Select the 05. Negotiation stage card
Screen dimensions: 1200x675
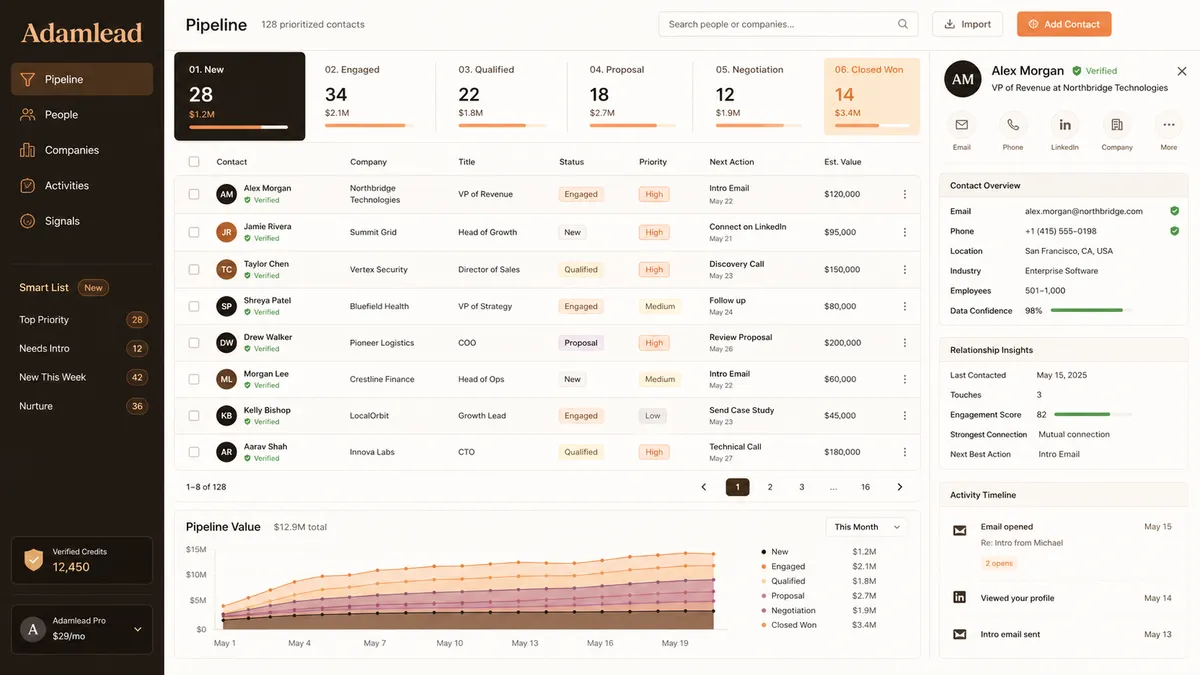759,96
